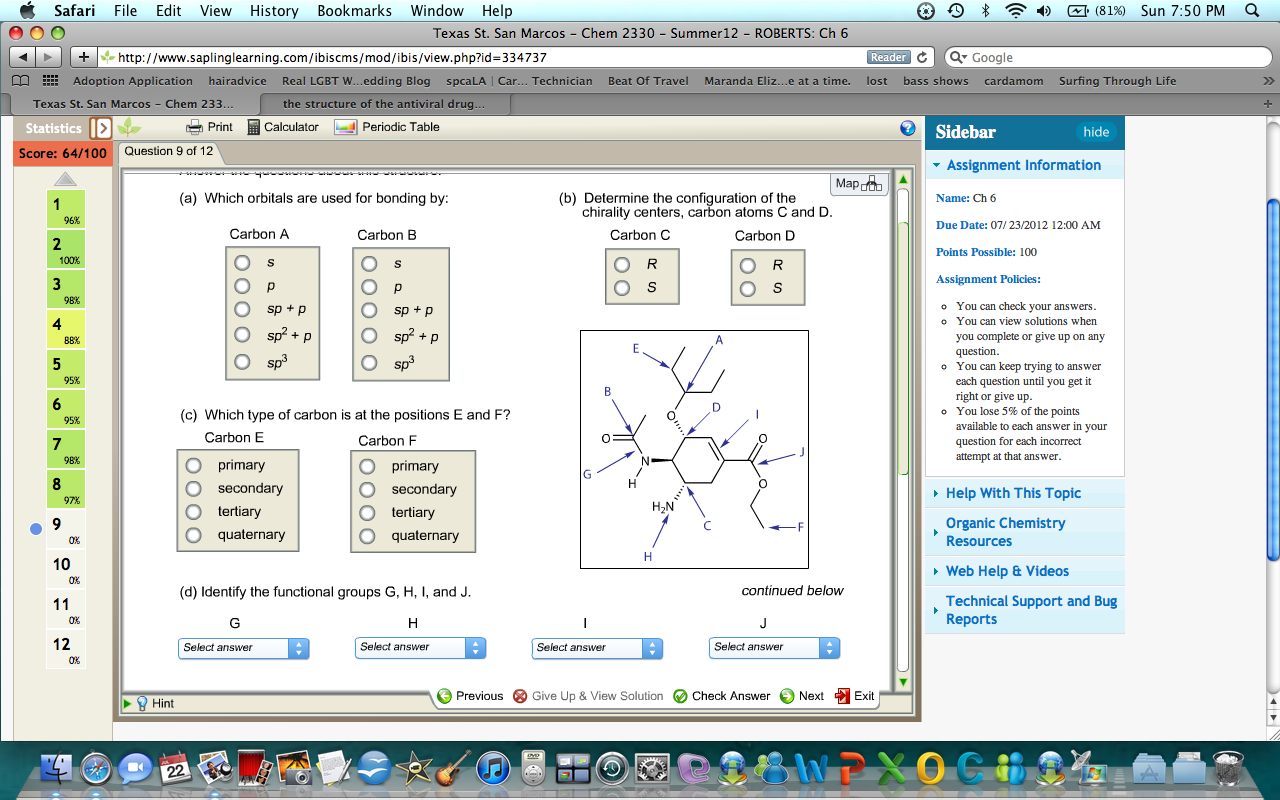
Task: Jump to question 1 in the list
Action: point(67,209)
